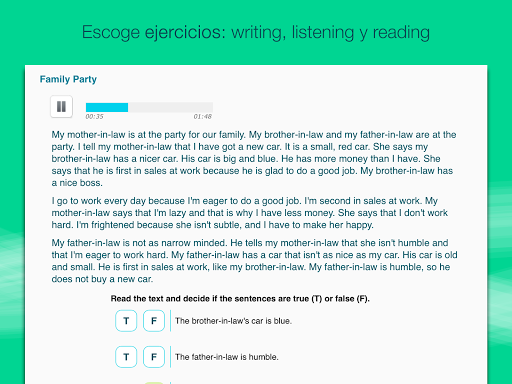Click the "Escoge ejercicios" header text
Viewport: 512px width, 384px height.
point(154,33)
